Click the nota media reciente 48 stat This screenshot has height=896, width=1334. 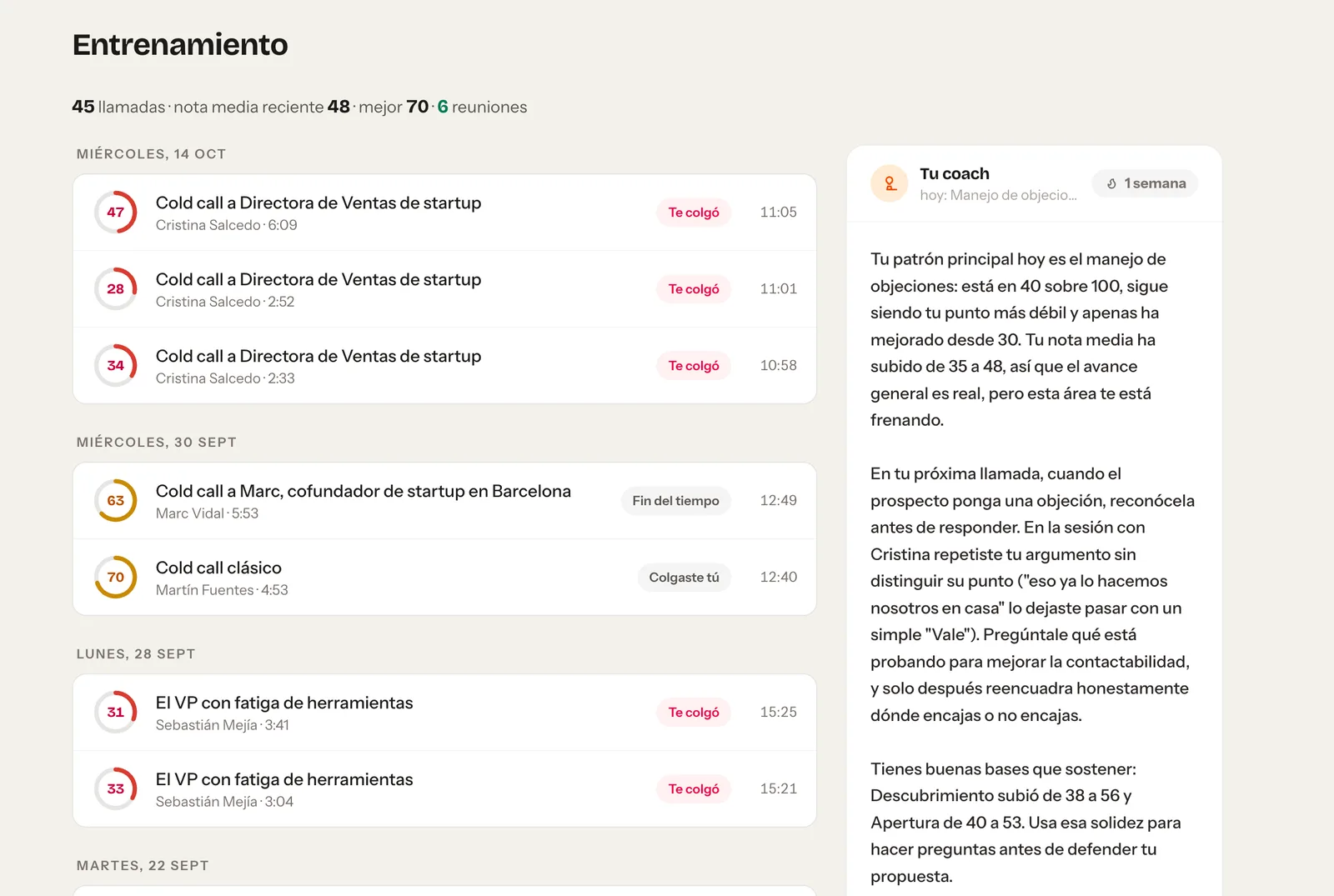pos(262,107)
